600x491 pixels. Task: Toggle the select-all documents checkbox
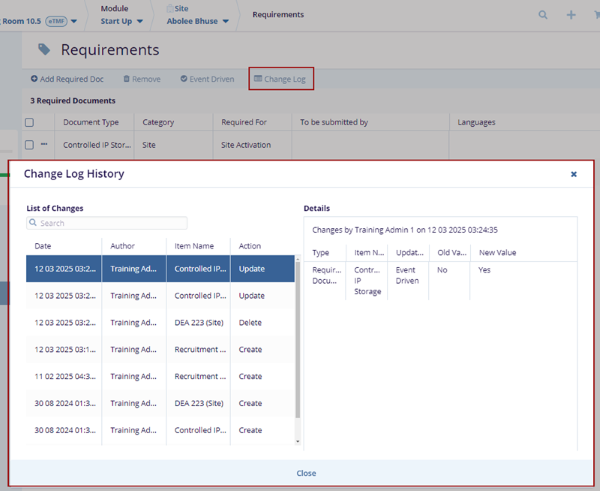pyautogui.click(x=29, y=123)
